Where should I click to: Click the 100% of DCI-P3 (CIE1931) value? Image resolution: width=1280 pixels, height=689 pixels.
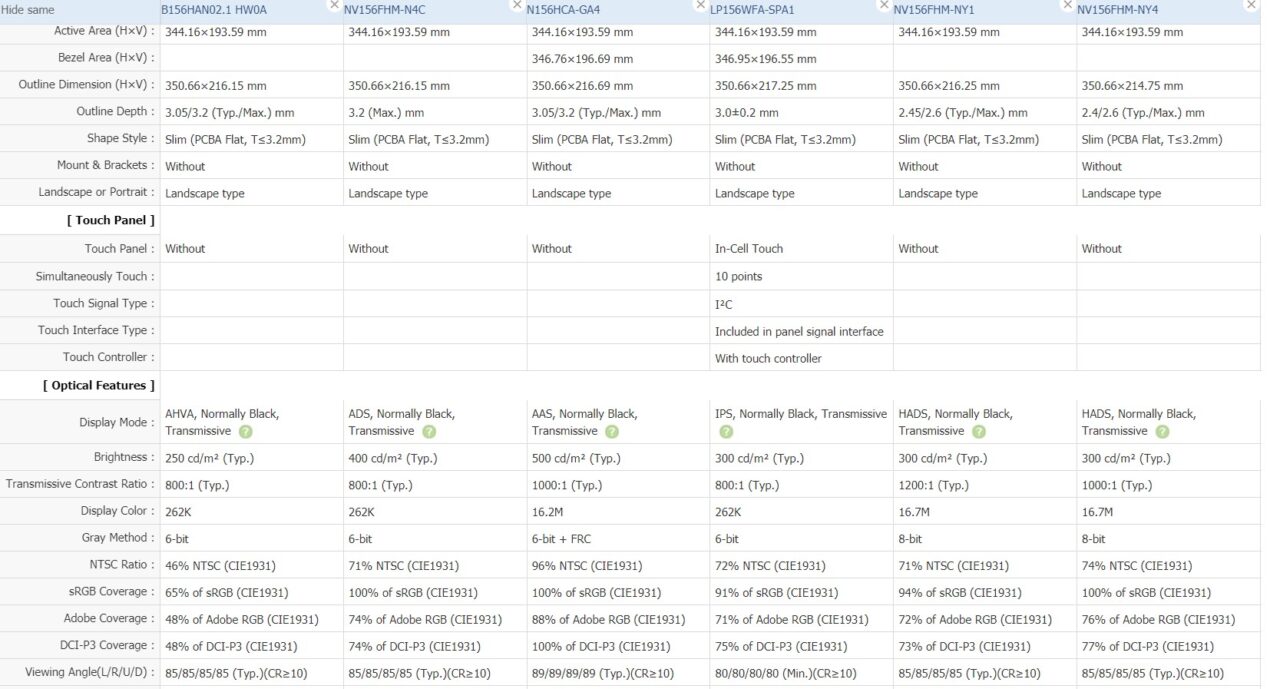(601, 647)
